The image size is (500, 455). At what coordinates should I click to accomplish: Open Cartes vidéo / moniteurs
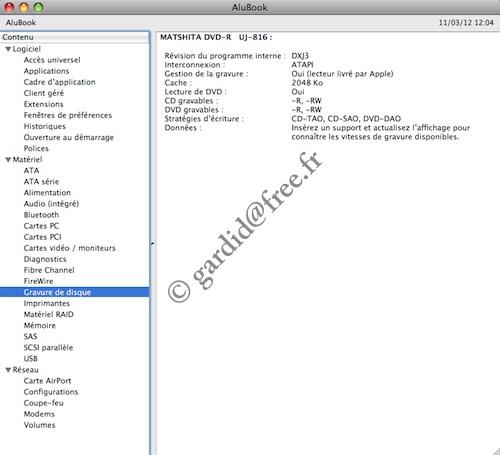70,248
